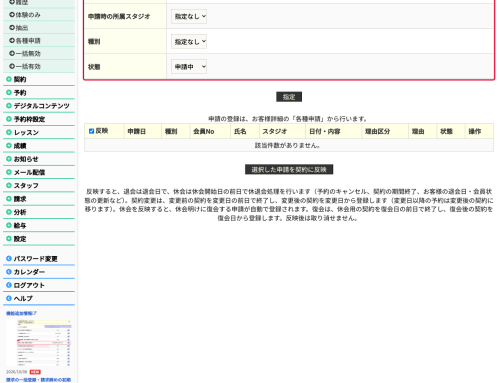Viewport: 500px width, 383px height.
Task: Click the red NEW badge
Action: (35, 372)
